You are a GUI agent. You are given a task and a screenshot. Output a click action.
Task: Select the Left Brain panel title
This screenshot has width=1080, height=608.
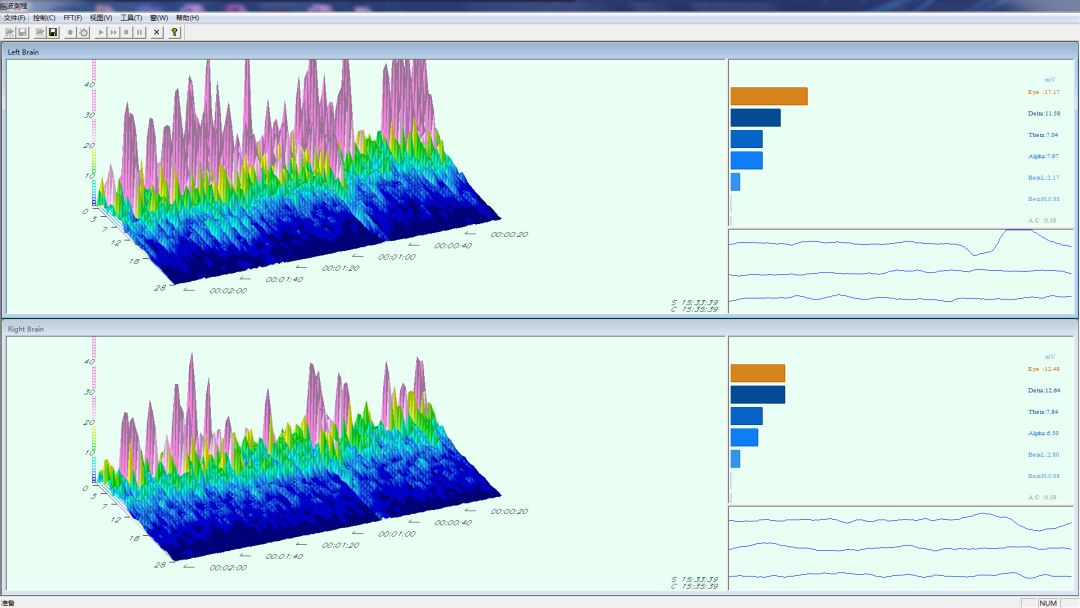(23, 52)
